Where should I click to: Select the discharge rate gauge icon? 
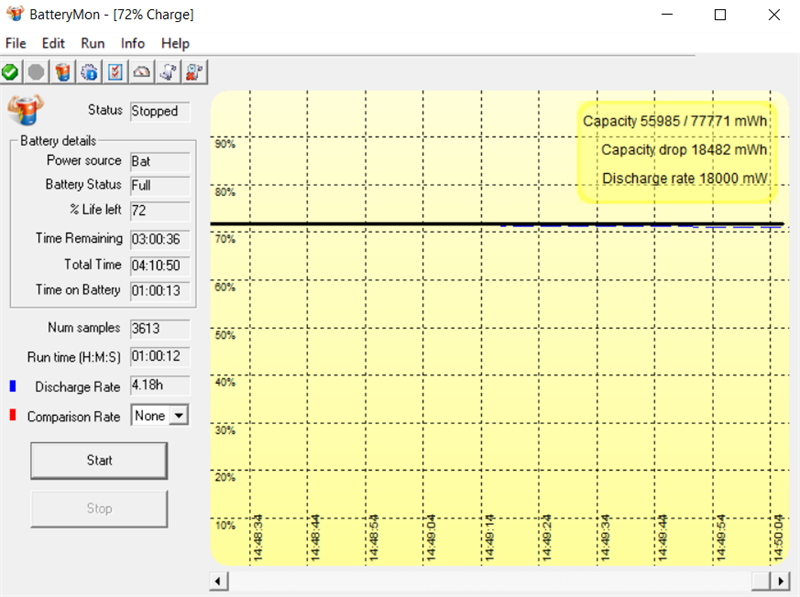141,71
